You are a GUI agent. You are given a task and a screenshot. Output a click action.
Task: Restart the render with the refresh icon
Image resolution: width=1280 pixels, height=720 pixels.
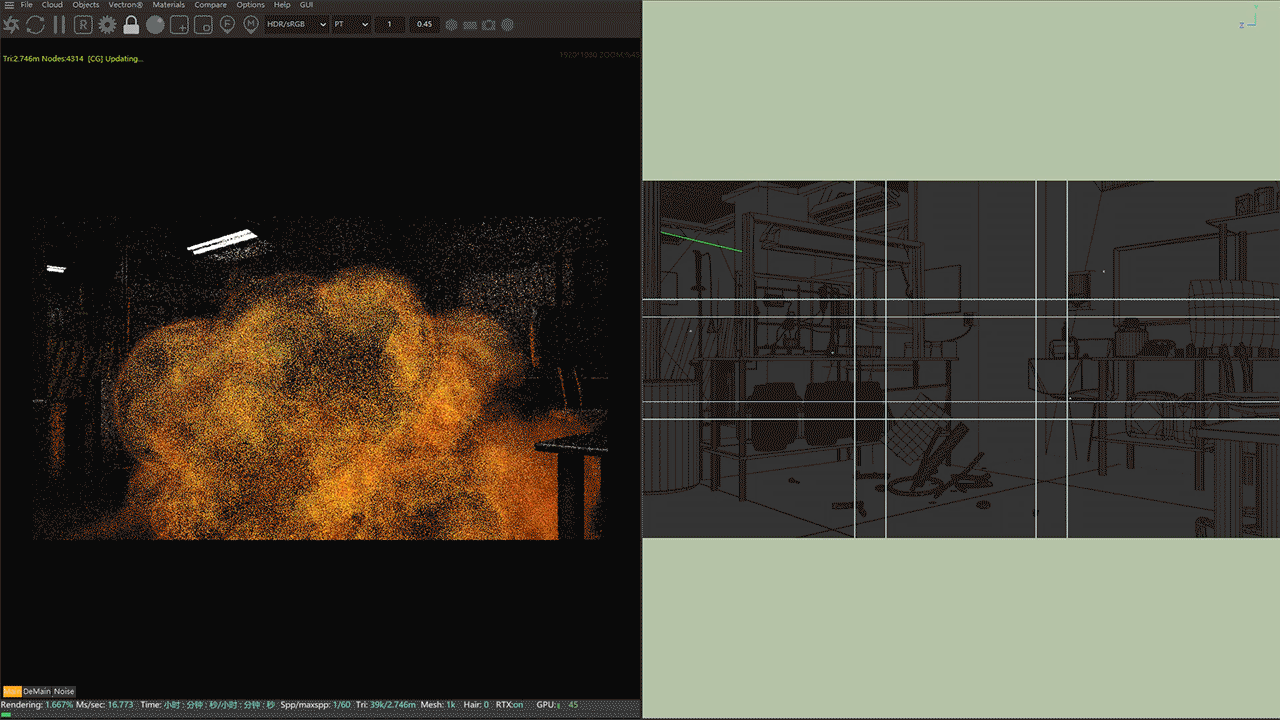(35, 25)
